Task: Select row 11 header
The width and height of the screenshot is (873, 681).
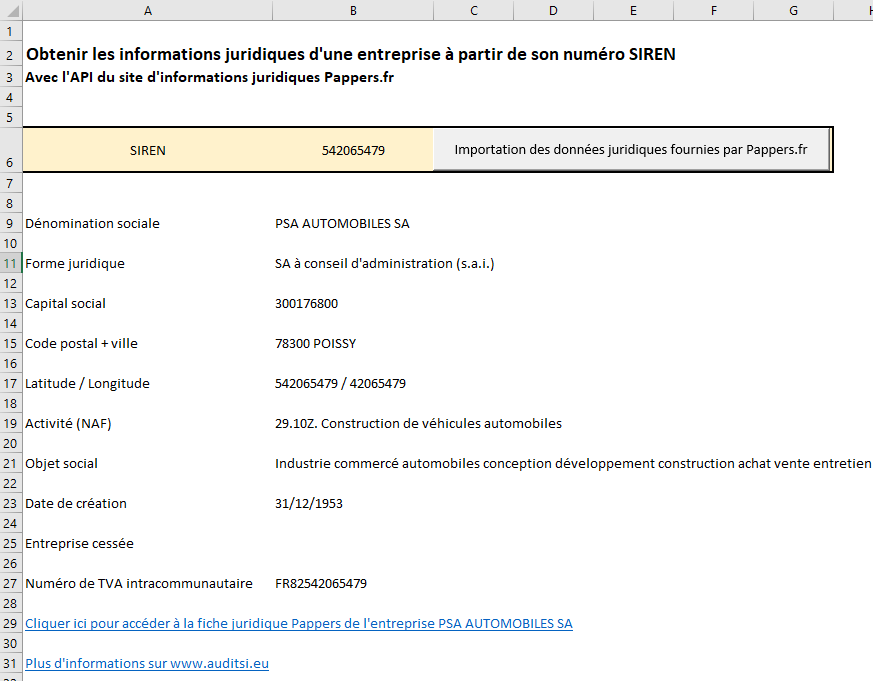Action: click(x=10, y=263)
